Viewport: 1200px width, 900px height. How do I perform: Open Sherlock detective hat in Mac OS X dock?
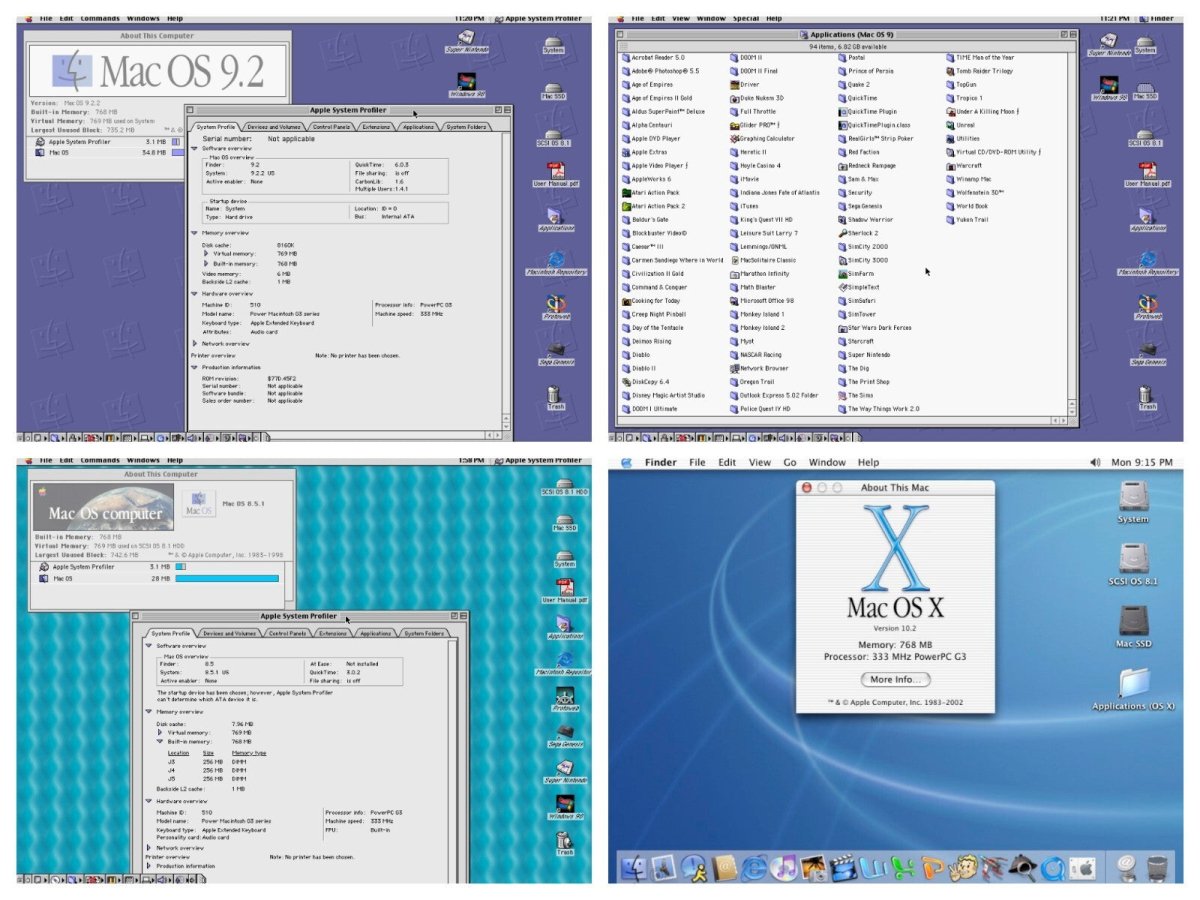pyautogui.click(x=1022, y=868)
